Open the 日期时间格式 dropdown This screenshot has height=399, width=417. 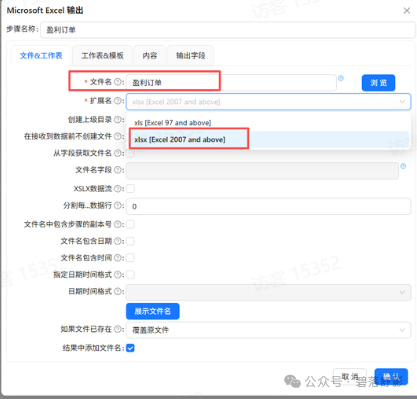pos(268,292)
